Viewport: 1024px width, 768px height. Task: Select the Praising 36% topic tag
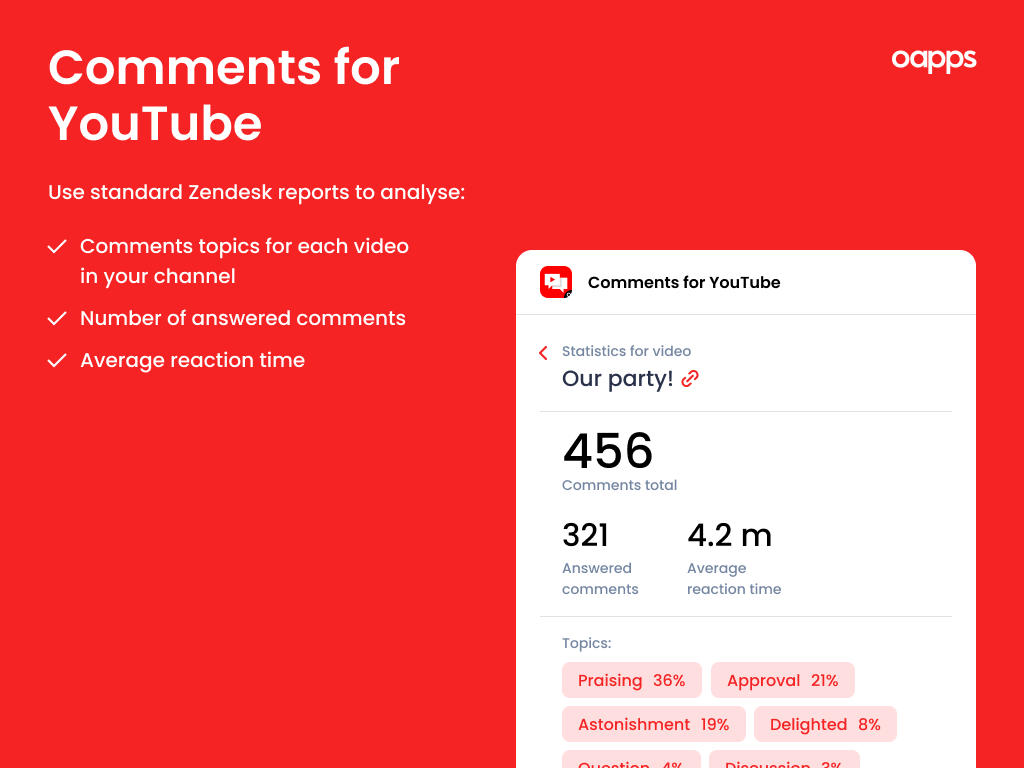631,680
